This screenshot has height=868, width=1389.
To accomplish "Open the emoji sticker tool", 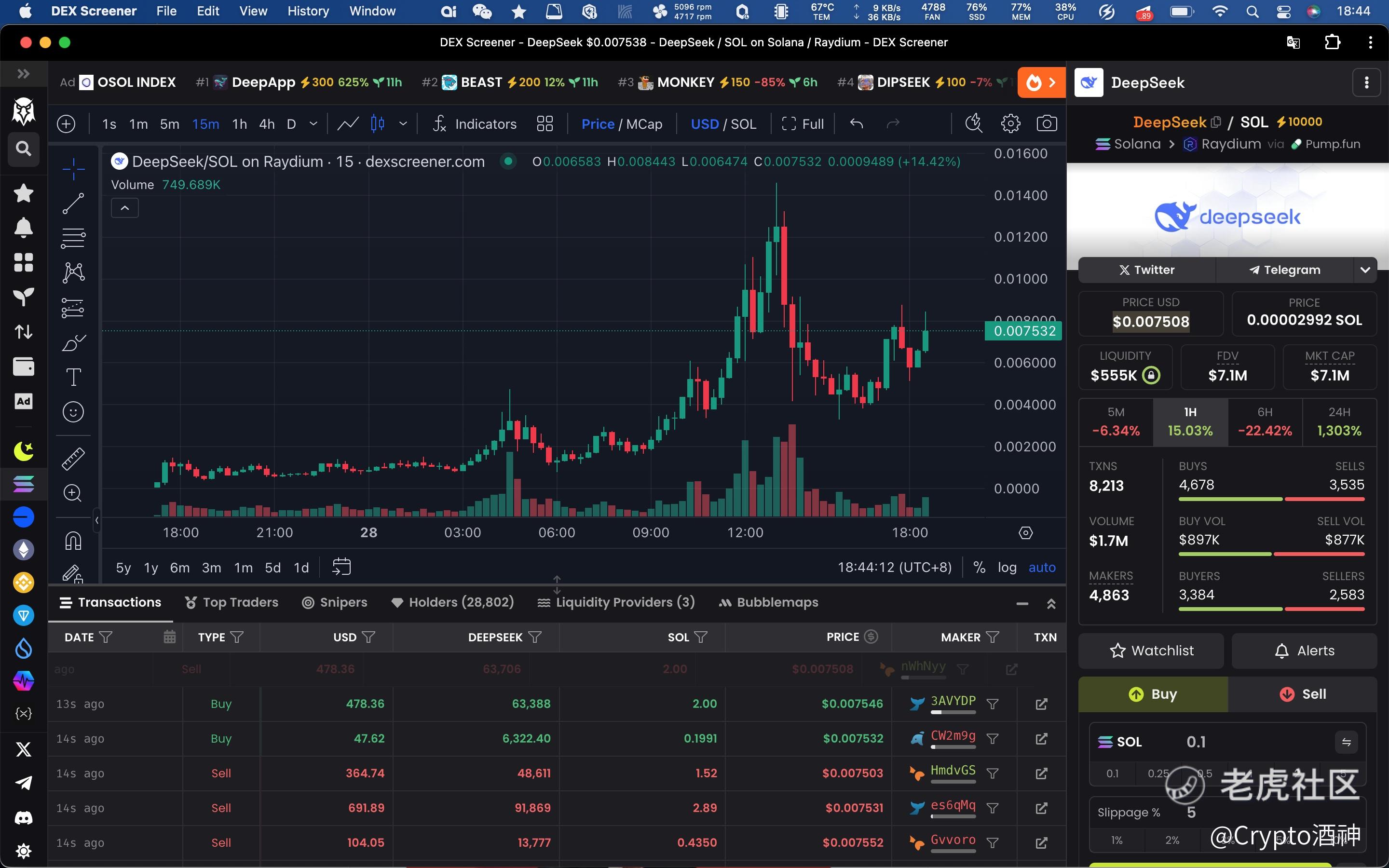I will click(x=73, y=412).
